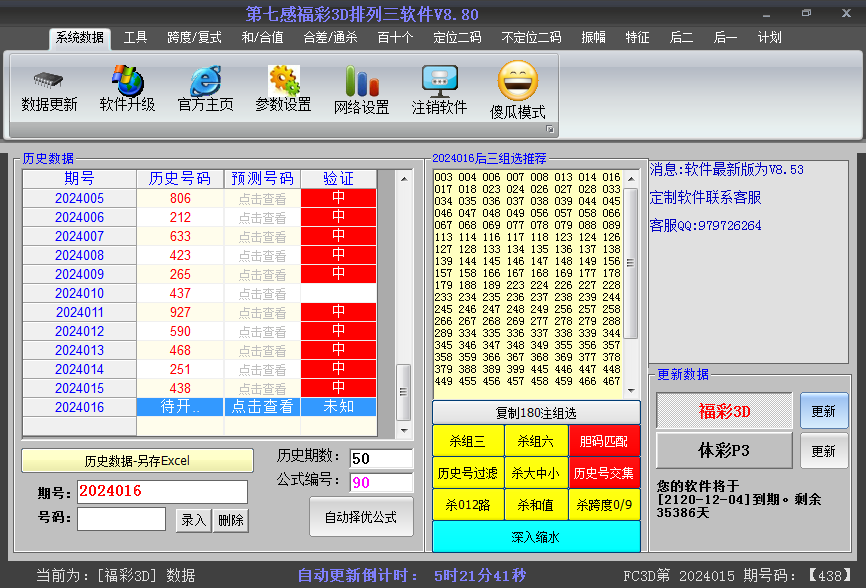This screenshot has height=588, width=866.
Task: Click 注销软件 monitor icon
Action: pos(440,81)
